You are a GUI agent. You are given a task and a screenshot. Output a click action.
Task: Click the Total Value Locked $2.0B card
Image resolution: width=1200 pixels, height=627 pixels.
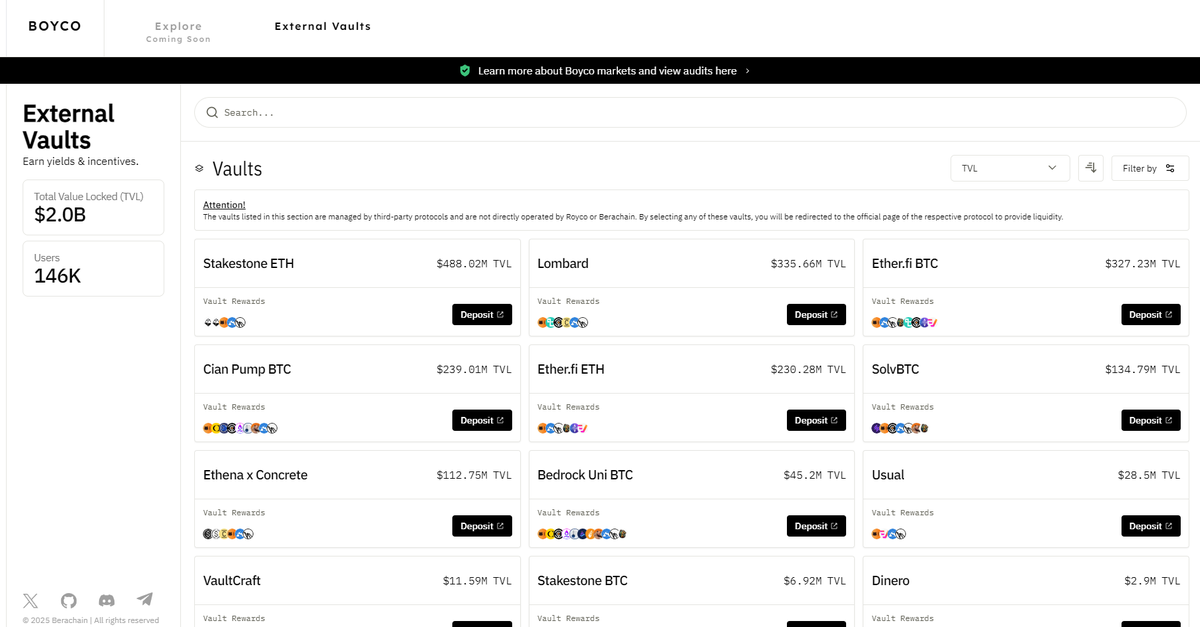[93, 207]
